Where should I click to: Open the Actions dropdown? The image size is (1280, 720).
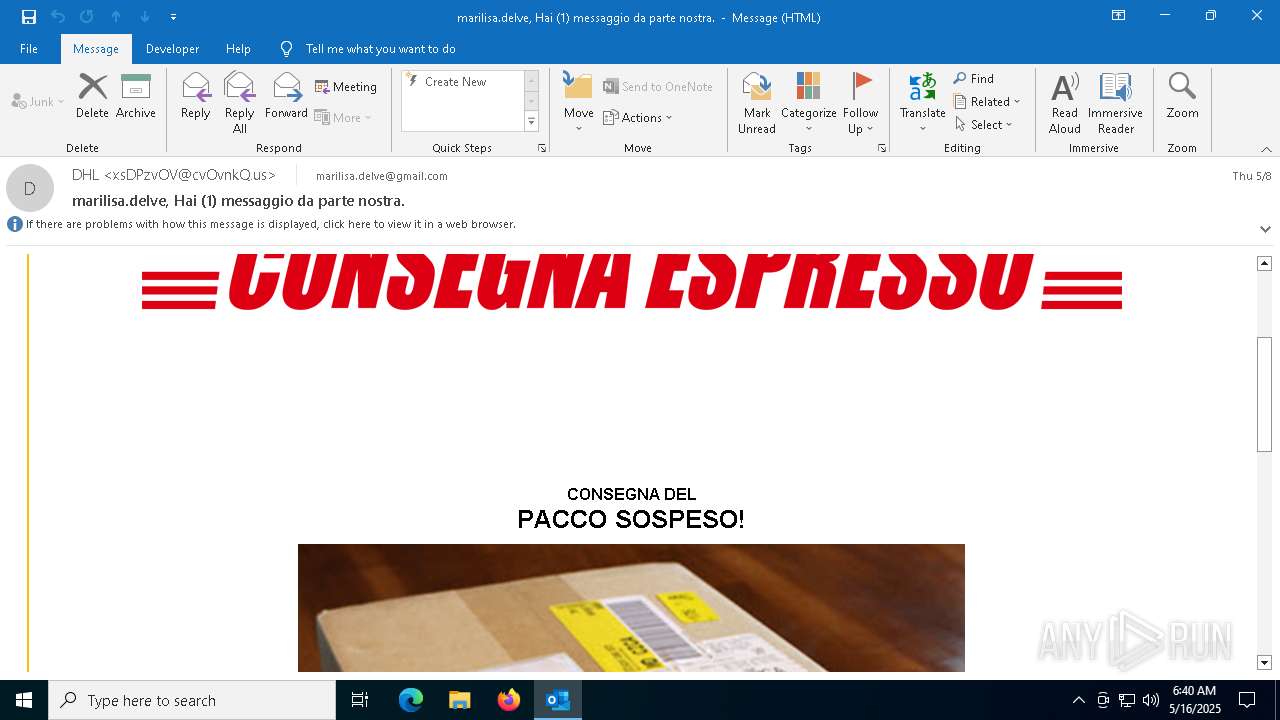click(x=638, y=117)
